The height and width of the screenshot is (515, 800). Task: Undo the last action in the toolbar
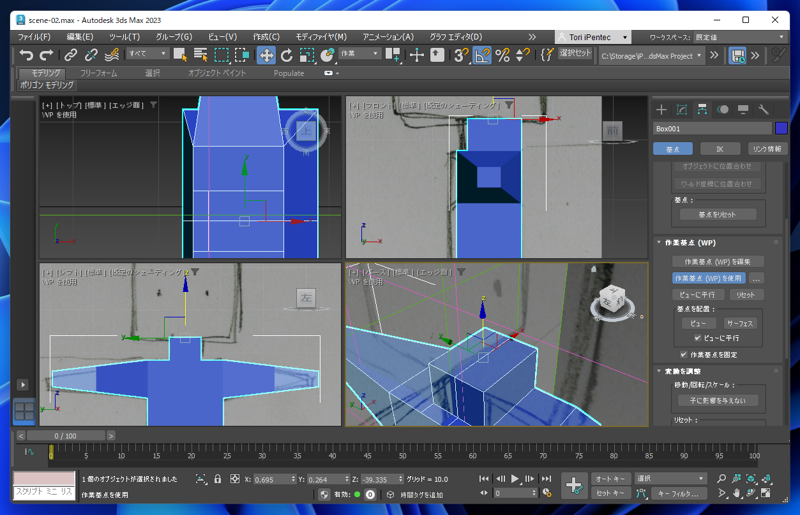click(26, 55)
